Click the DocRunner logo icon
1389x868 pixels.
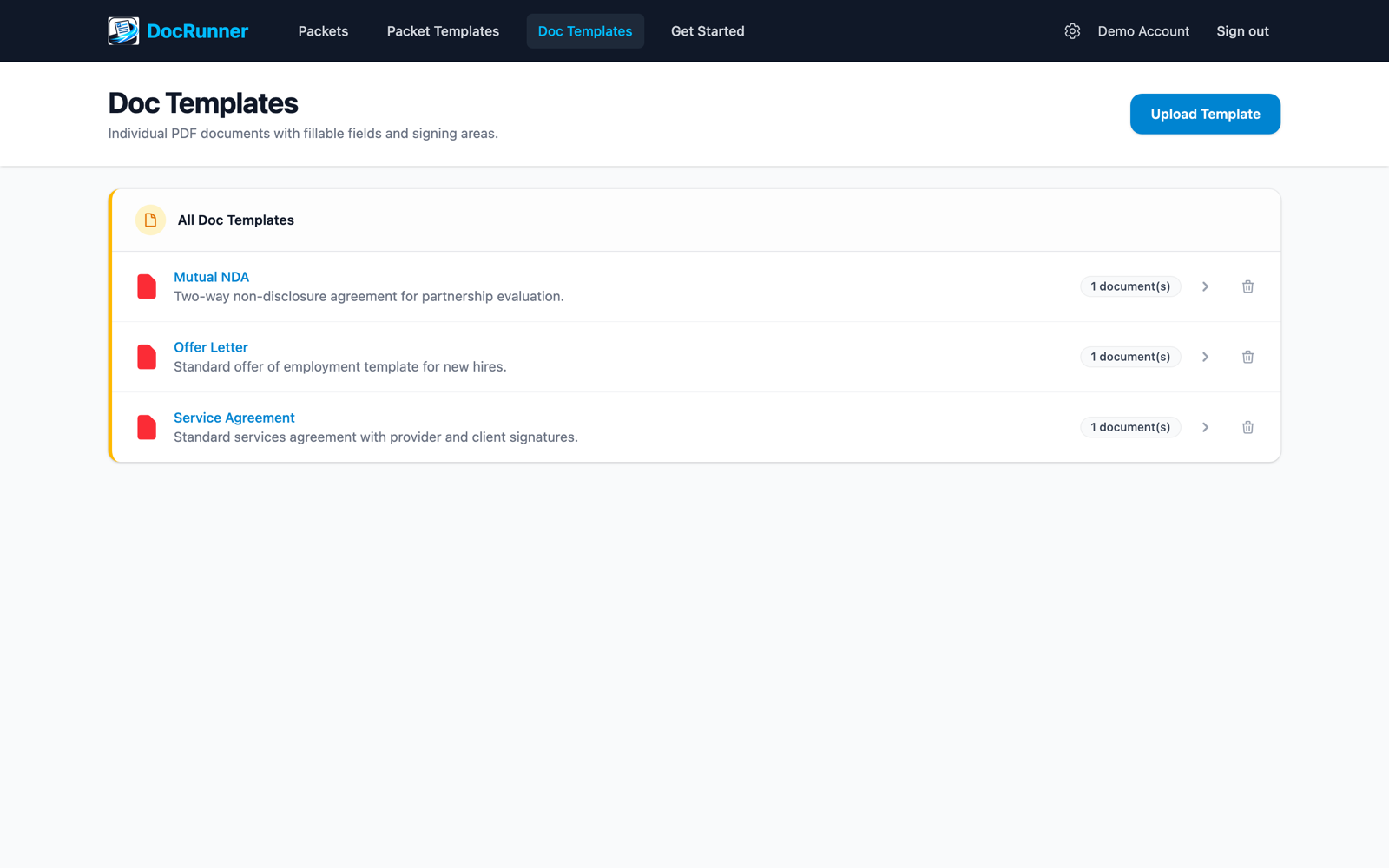tap(123, 31)
